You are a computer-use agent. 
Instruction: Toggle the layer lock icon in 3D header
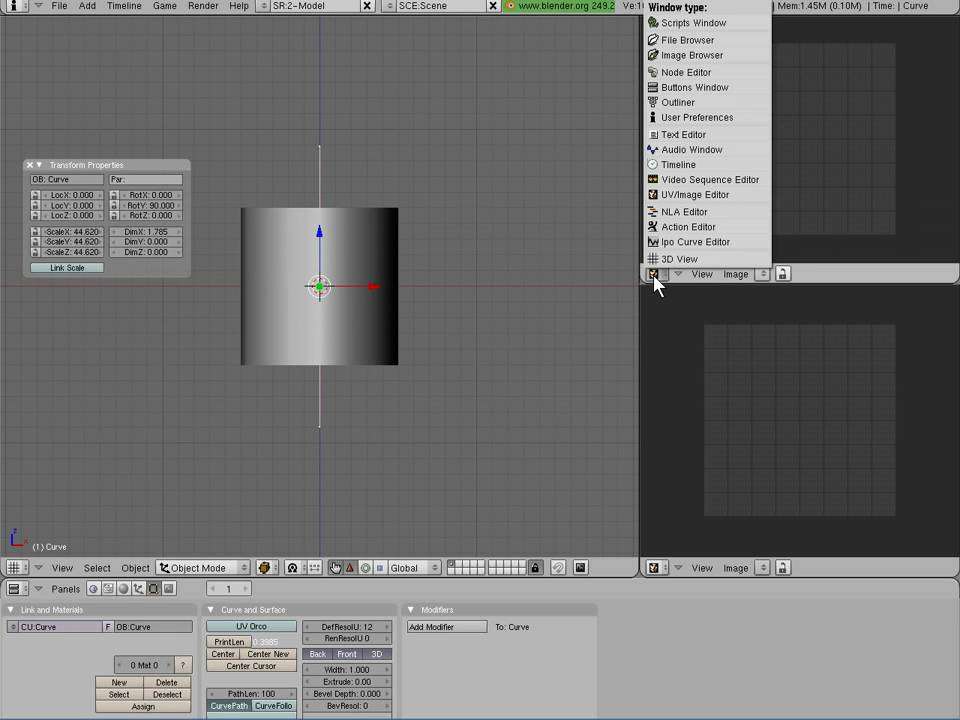point(535,568)
